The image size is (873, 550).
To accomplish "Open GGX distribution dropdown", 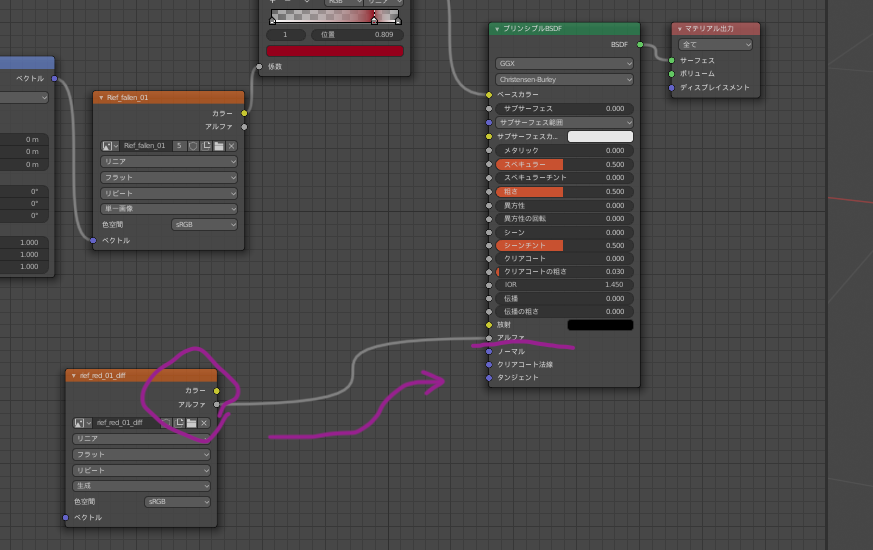I will [564, 63].
